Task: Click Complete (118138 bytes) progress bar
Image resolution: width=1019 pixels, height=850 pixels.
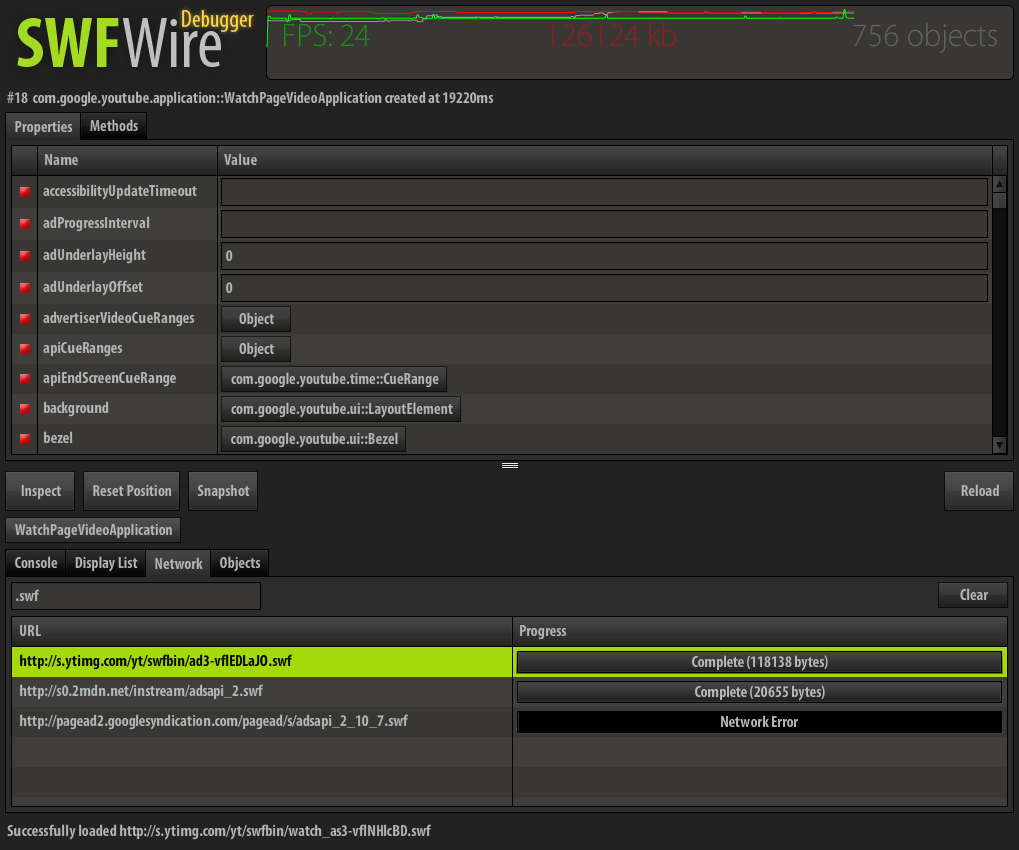Action: click(759, 662)
